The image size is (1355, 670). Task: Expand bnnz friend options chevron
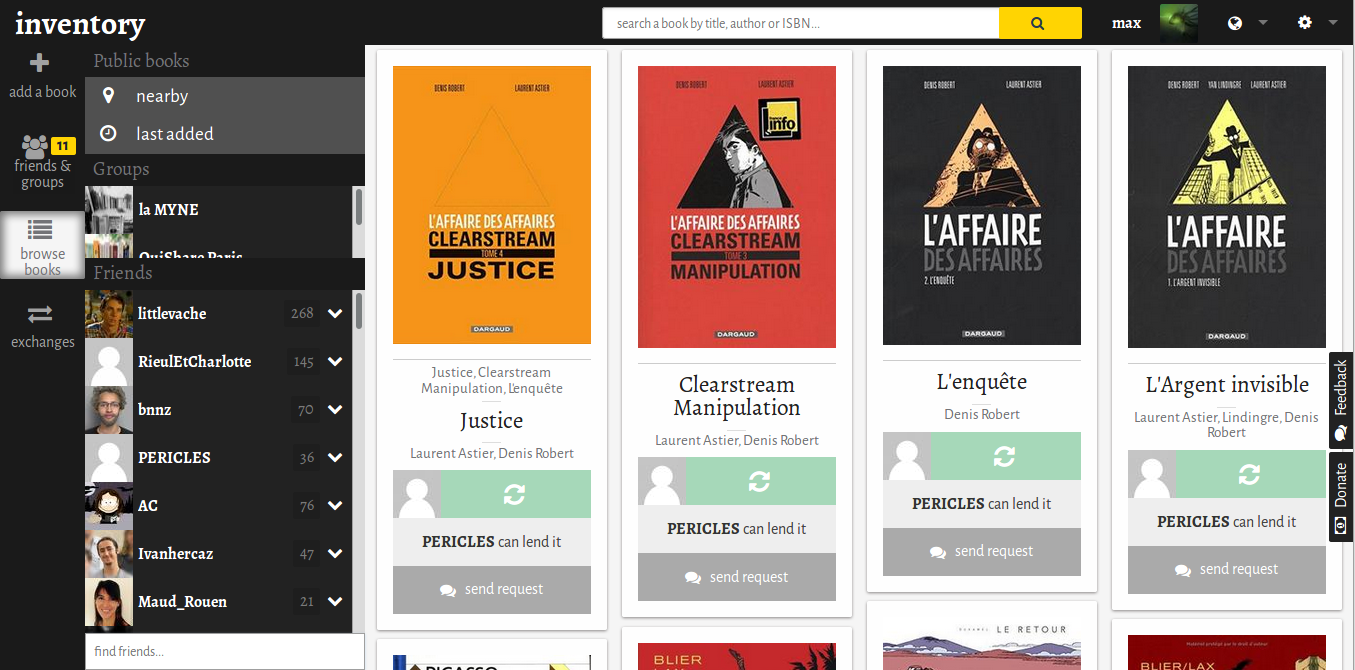[335, 409]
